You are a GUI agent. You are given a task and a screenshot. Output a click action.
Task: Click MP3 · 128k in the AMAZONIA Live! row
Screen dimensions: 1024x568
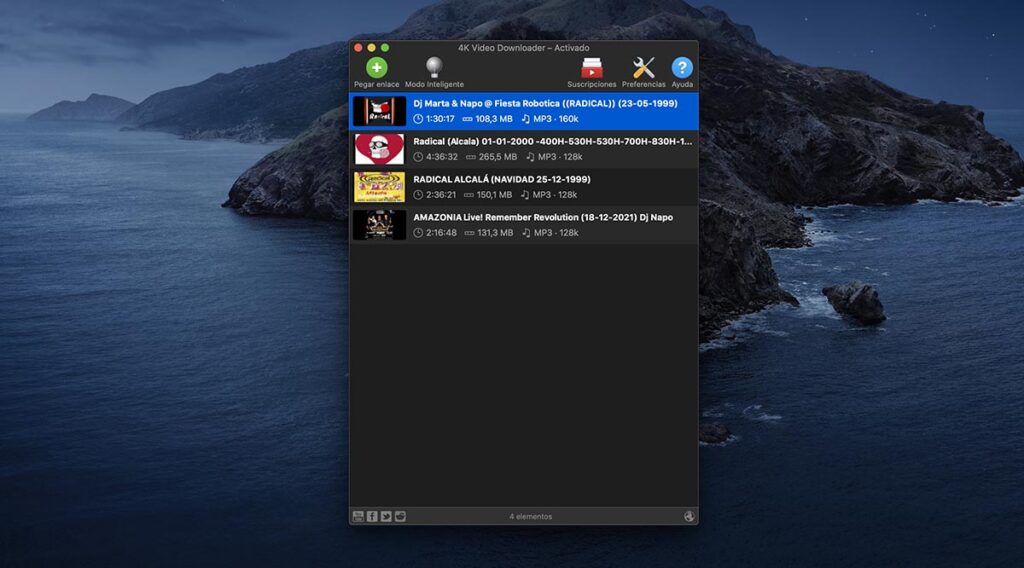pyautogui.click(x=556, y=232)
